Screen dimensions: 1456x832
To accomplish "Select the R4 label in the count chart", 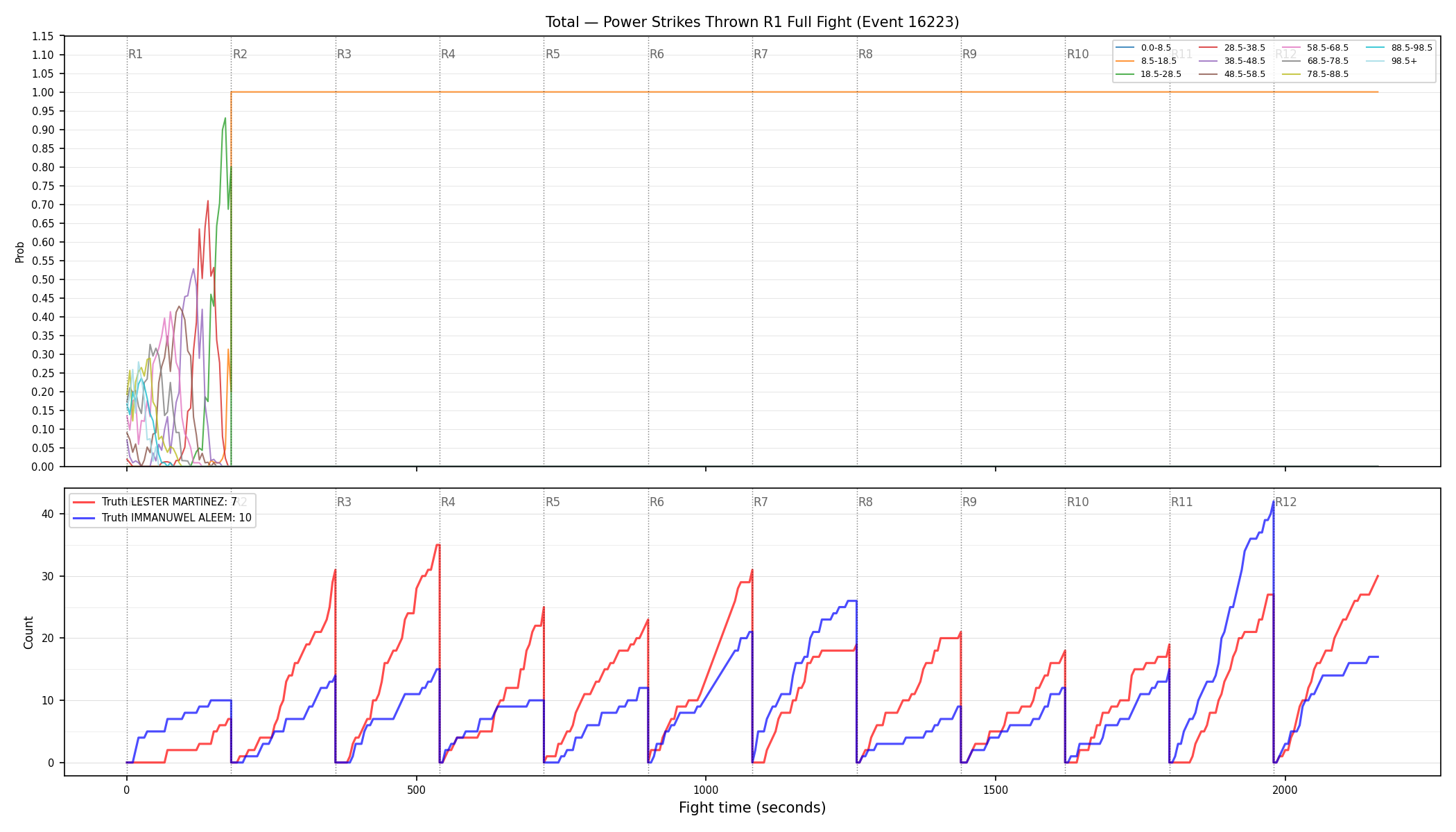I will pos(448,502).
